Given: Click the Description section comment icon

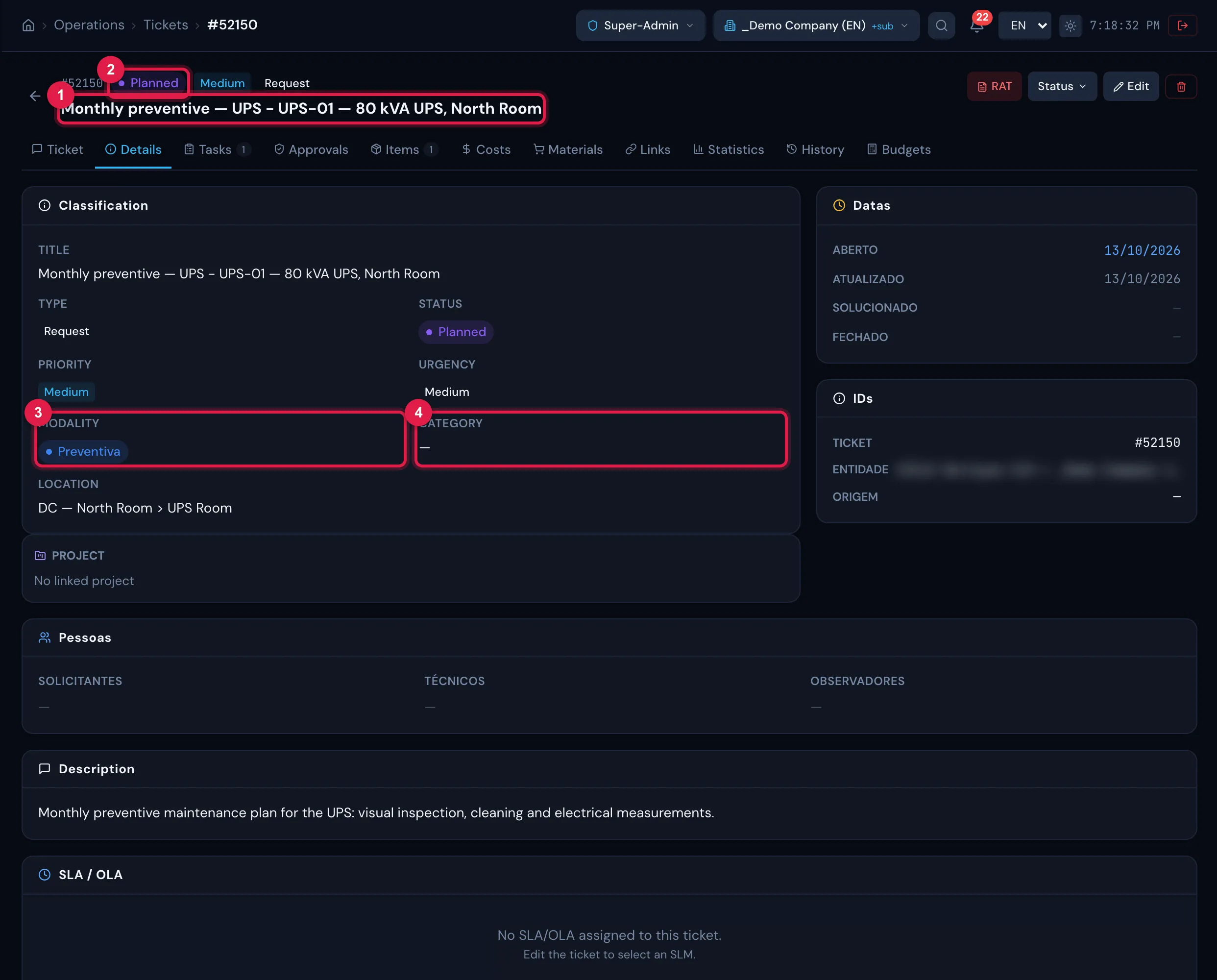Looking at the screenshot, I should (45, 769).
